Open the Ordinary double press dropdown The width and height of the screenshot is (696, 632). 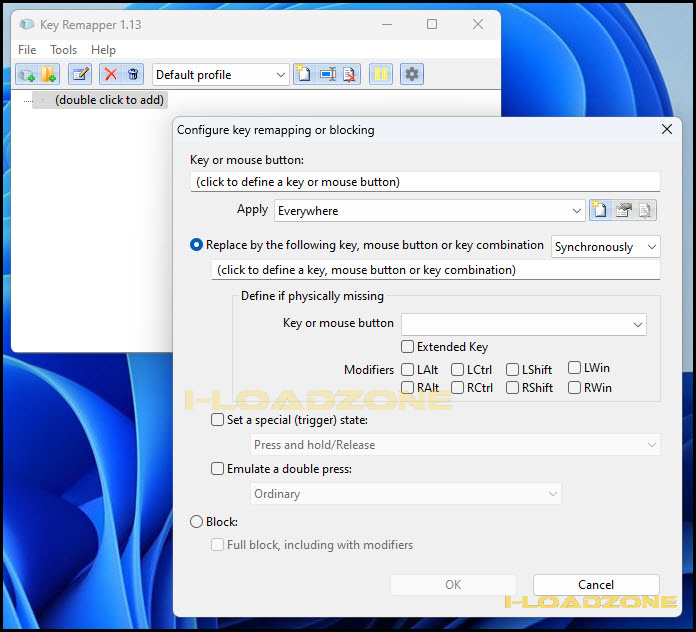click(406, 494)
